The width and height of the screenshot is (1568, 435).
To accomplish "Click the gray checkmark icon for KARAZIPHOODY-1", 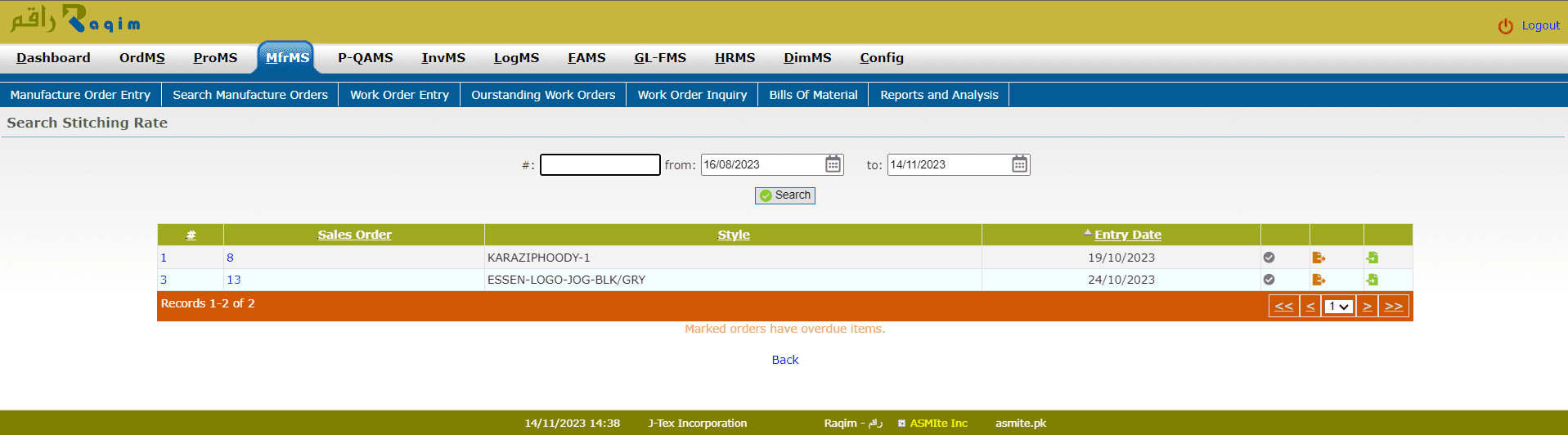I will point(1269,258).
